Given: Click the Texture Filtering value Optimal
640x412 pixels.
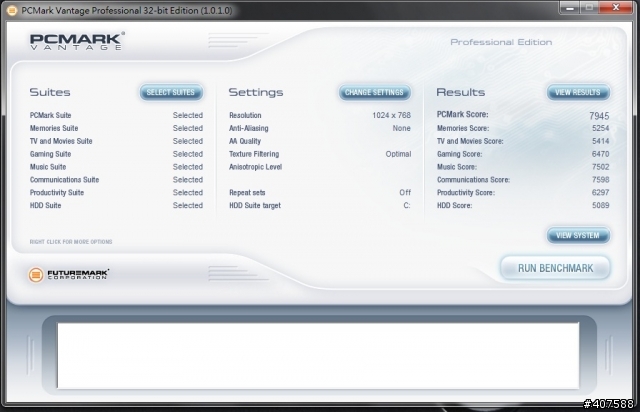Looking at the screenshot, I should point(398,154).
